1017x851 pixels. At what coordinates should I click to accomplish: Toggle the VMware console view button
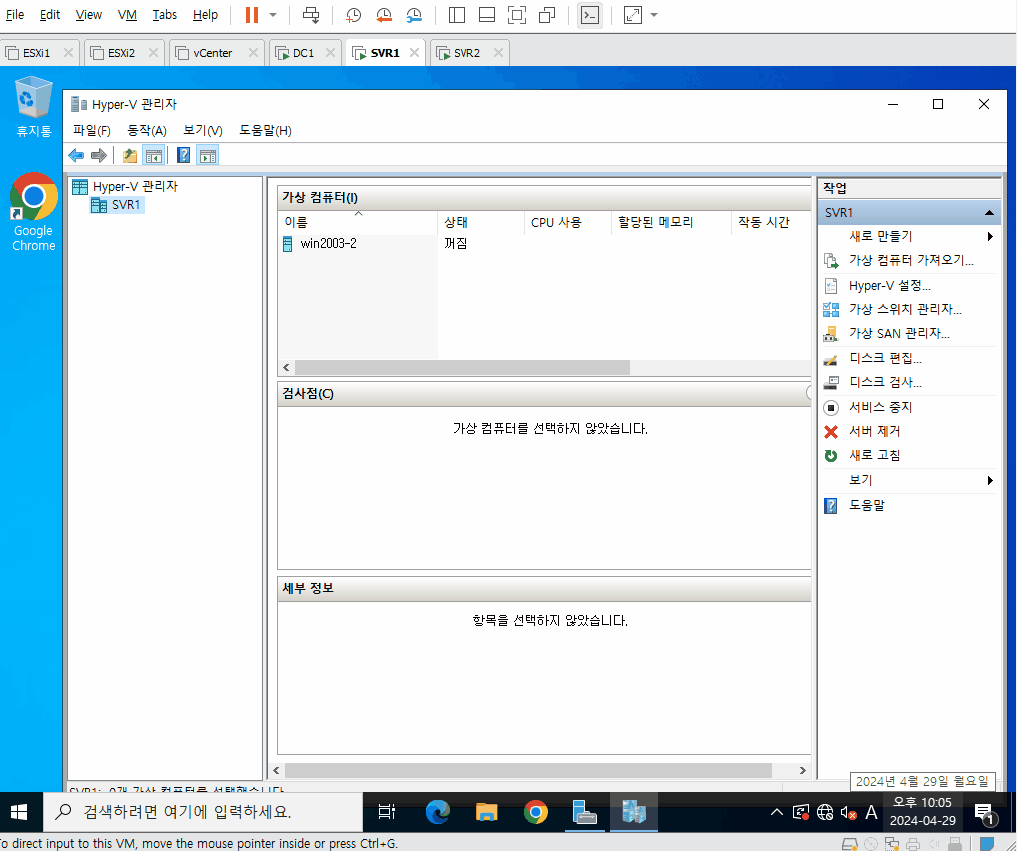coord(590,15)
